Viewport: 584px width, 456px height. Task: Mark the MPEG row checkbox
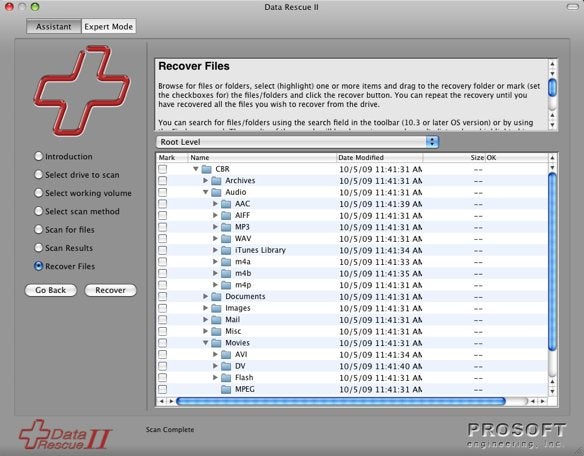pos(162,389)
